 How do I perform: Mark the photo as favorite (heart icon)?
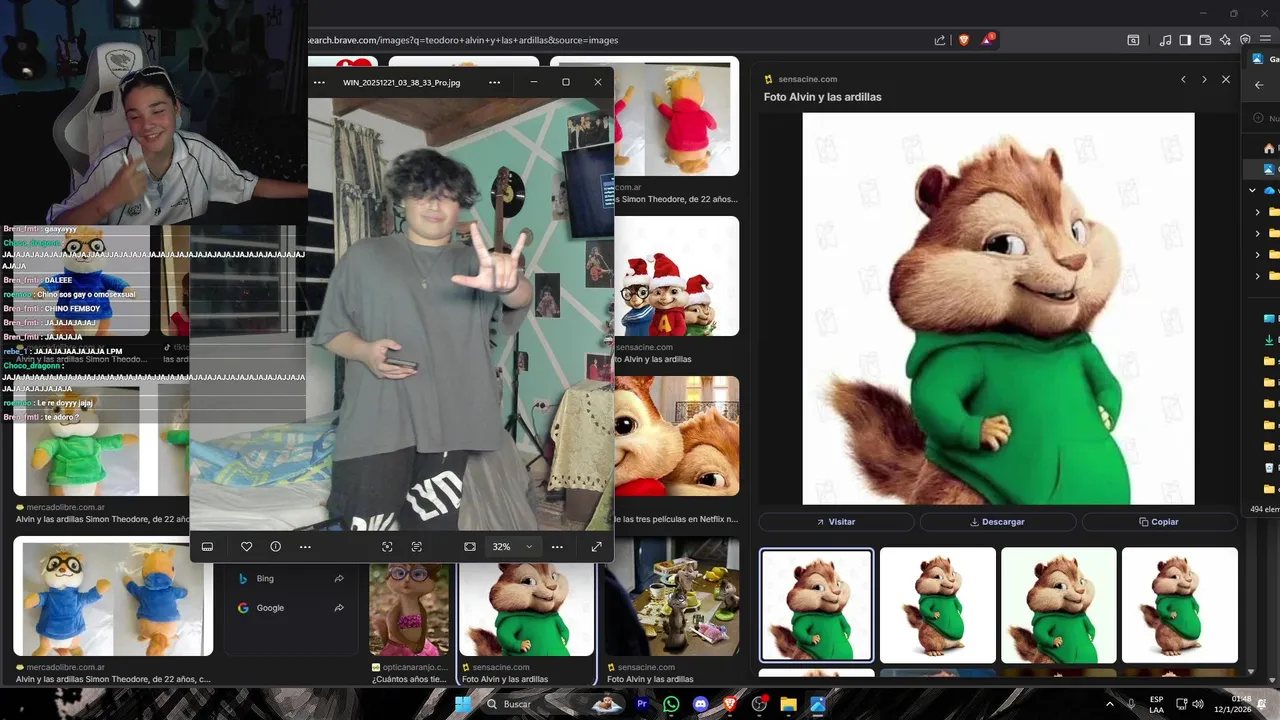[x=246, y=547]
